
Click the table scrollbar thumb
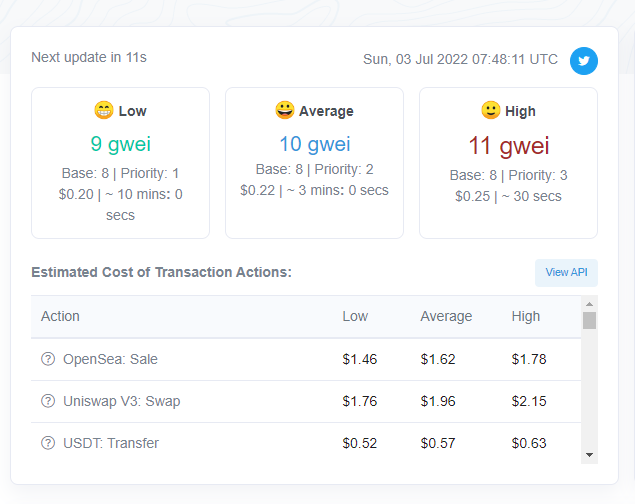590,321
